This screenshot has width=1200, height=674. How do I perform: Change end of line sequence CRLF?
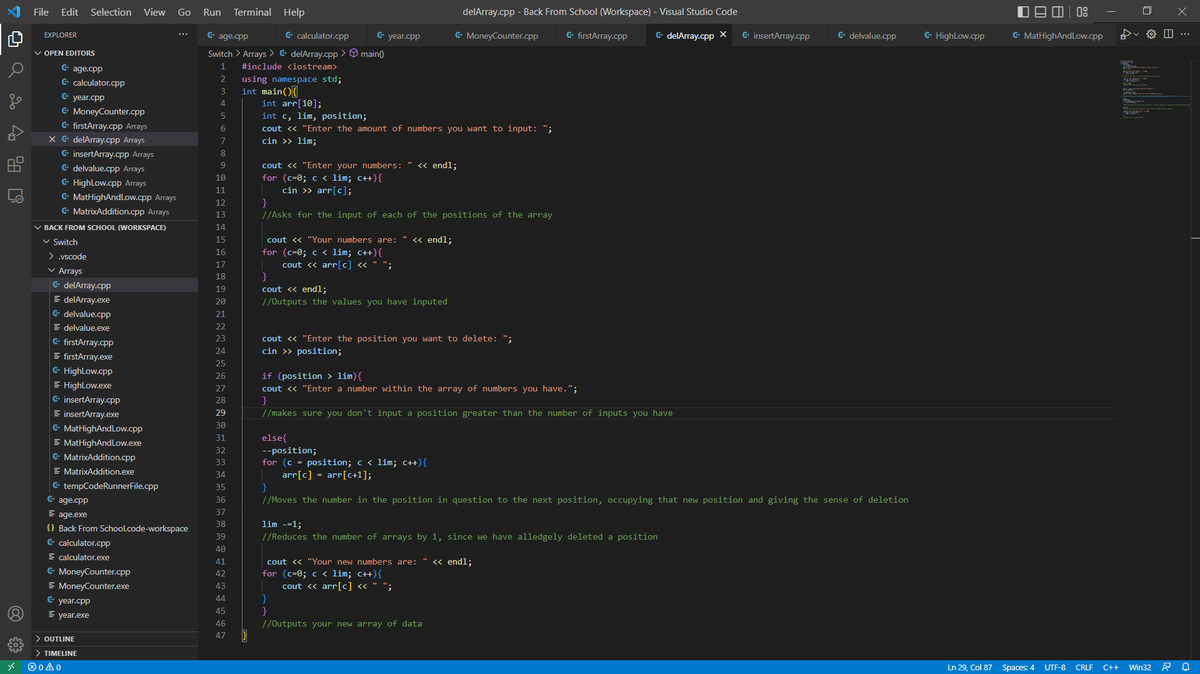point(1085,667)
